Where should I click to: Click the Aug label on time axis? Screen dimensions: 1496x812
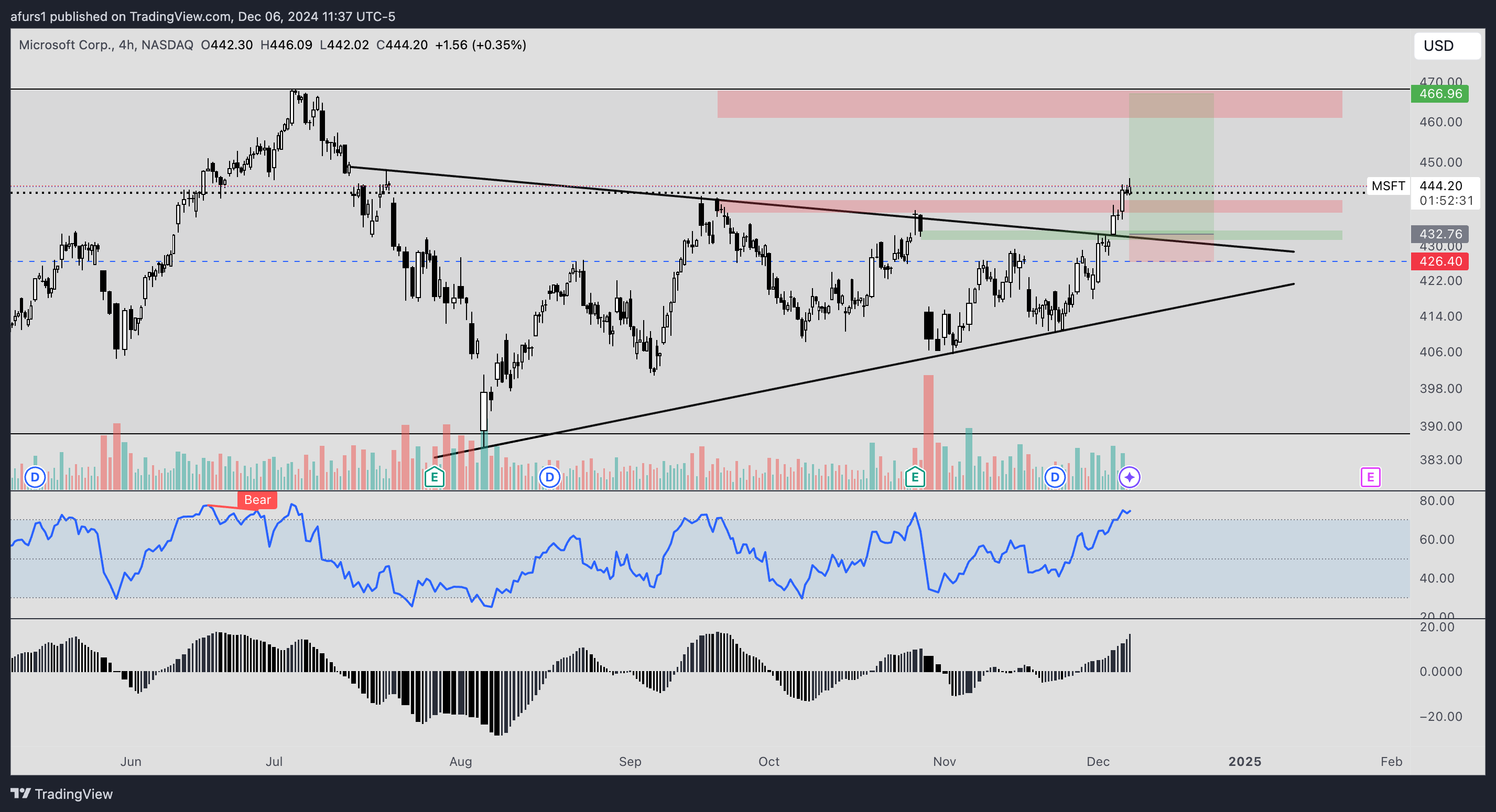click(461, 762)
